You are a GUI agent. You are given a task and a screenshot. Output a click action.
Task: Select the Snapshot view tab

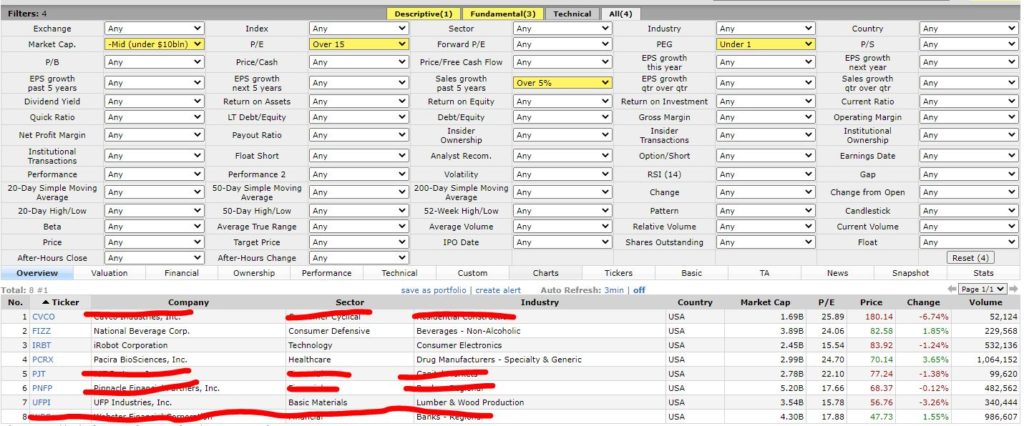(x=910, y=273)
